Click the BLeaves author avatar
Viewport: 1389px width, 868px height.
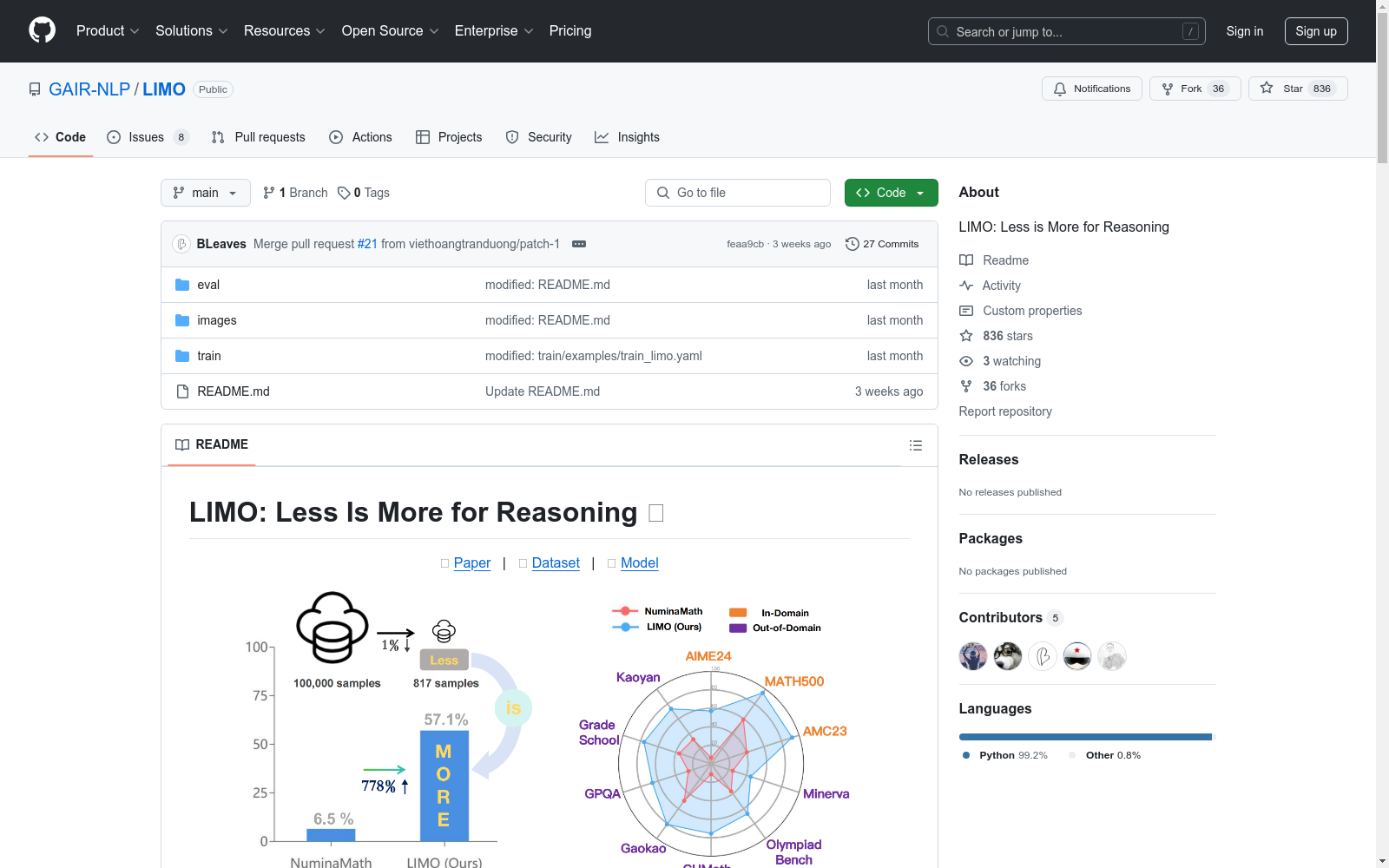point(181,244)
